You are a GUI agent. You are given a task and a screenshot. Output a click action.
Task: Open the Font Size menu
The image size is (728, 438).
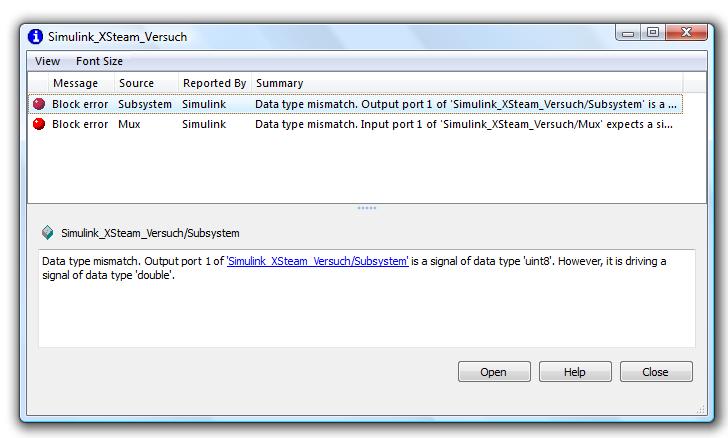tap(99, 61)
